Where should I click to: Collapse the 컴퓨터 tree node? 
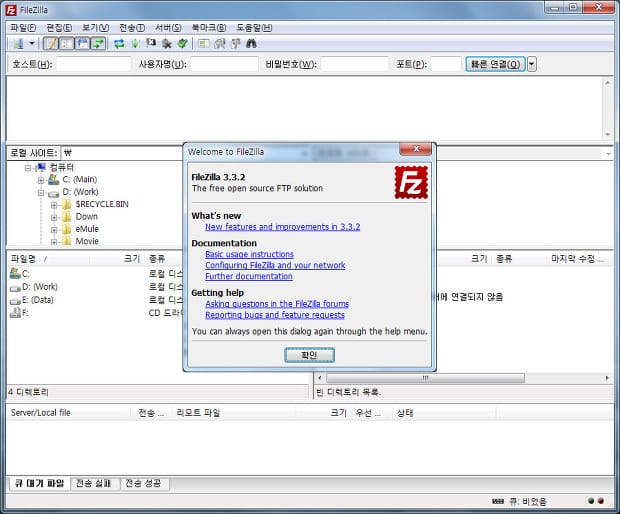tap(28, 168)
